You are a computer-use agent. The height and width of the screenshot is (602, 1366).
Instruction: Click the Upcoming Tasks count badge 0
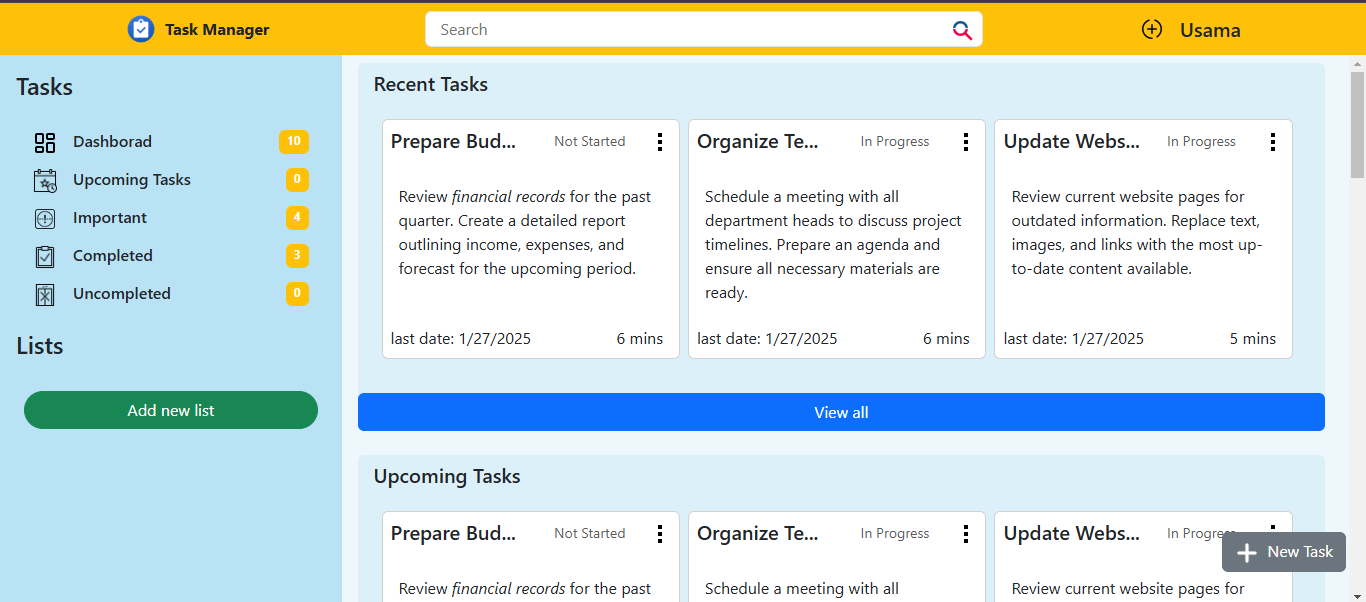(x=297, y=180)
